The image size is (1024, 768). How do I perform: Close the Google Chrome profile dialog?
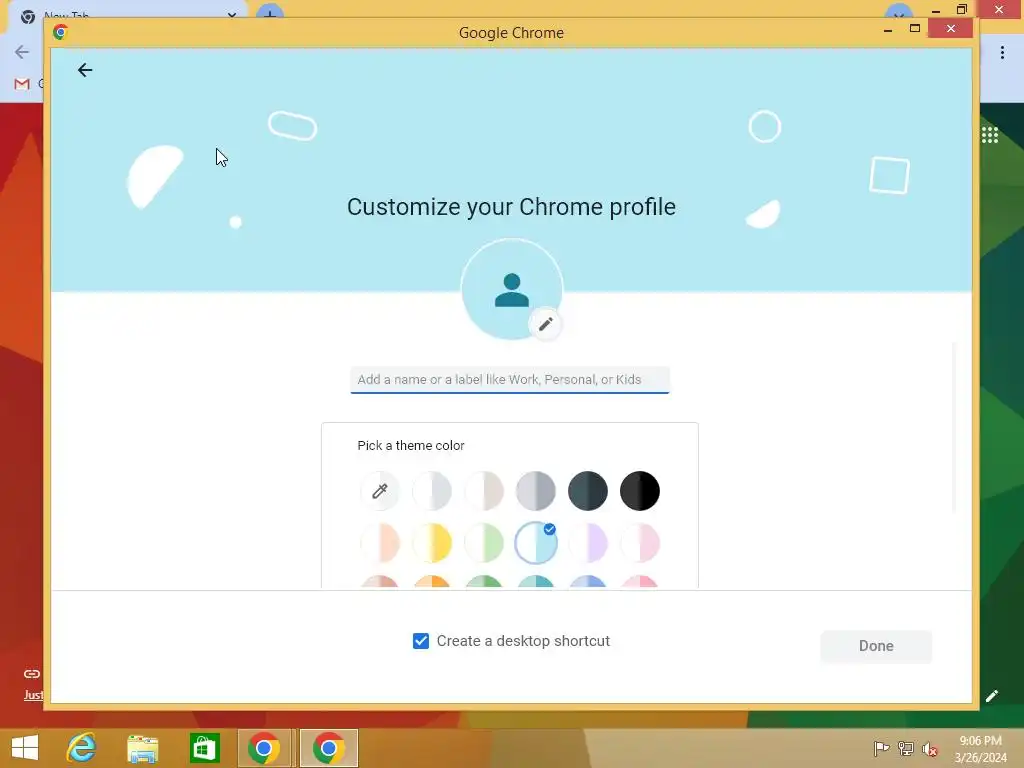pos(950,28)
